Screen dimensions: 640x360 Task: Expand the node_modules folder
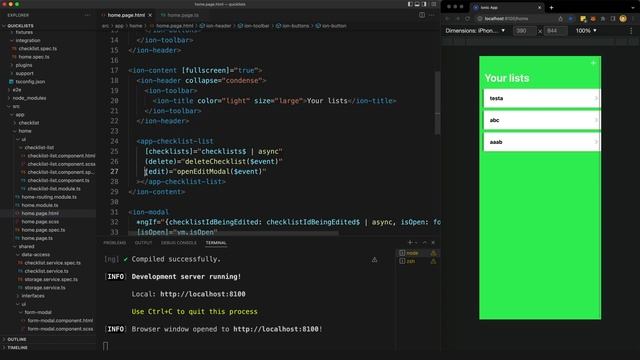pos(29,98)
